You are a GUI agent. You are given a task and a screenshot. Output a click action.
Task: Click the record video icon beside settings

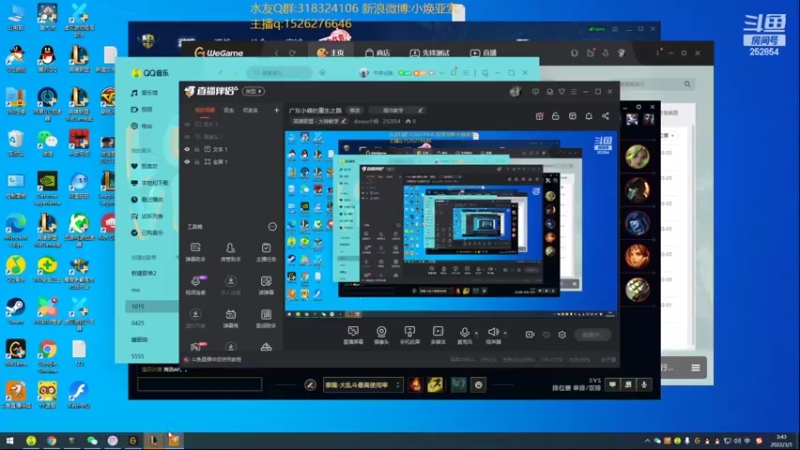coord(530,335)
